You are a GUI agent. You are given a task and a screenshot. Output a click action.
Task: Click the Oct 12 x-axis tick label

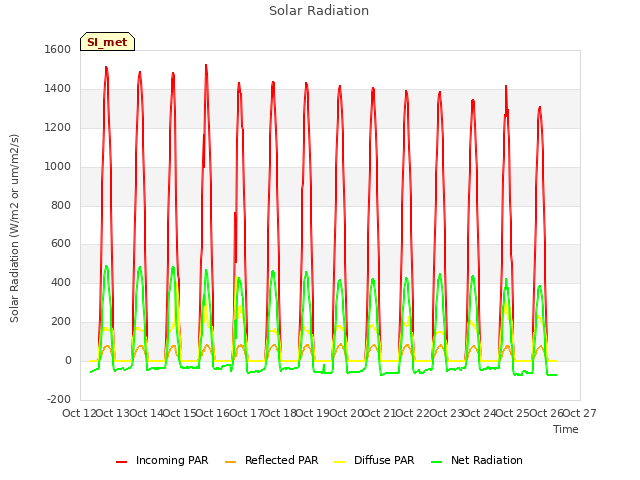pos(79,413)
